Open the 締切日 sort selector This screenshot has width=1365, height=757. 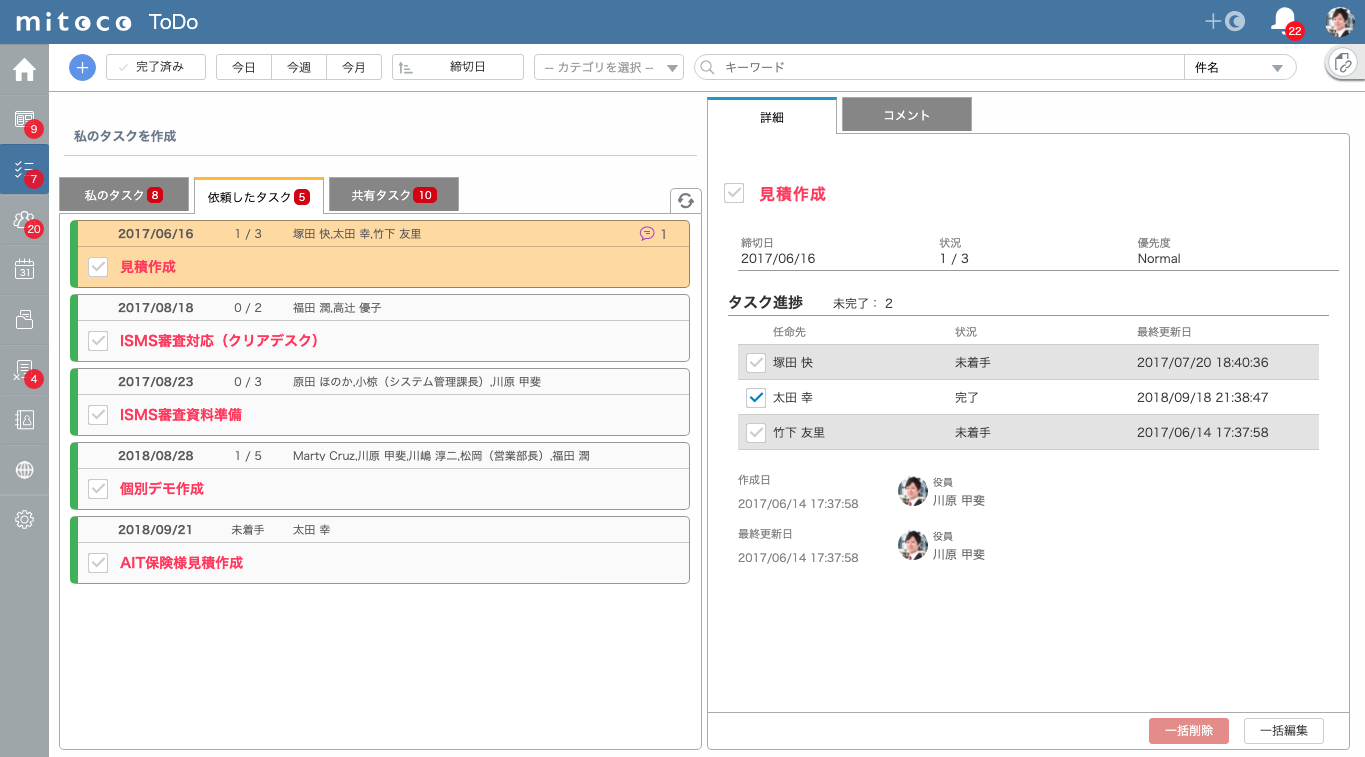tap(458, 67)
